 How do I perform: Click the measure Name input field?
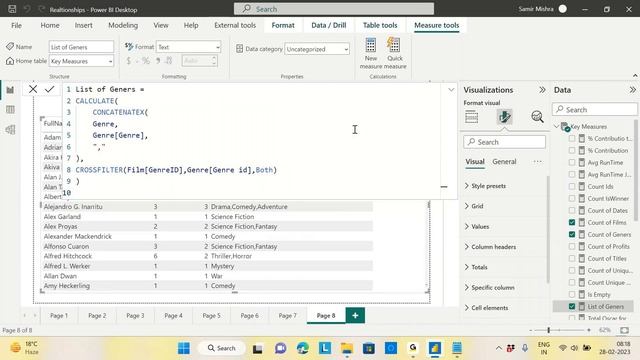click(81, 47)
